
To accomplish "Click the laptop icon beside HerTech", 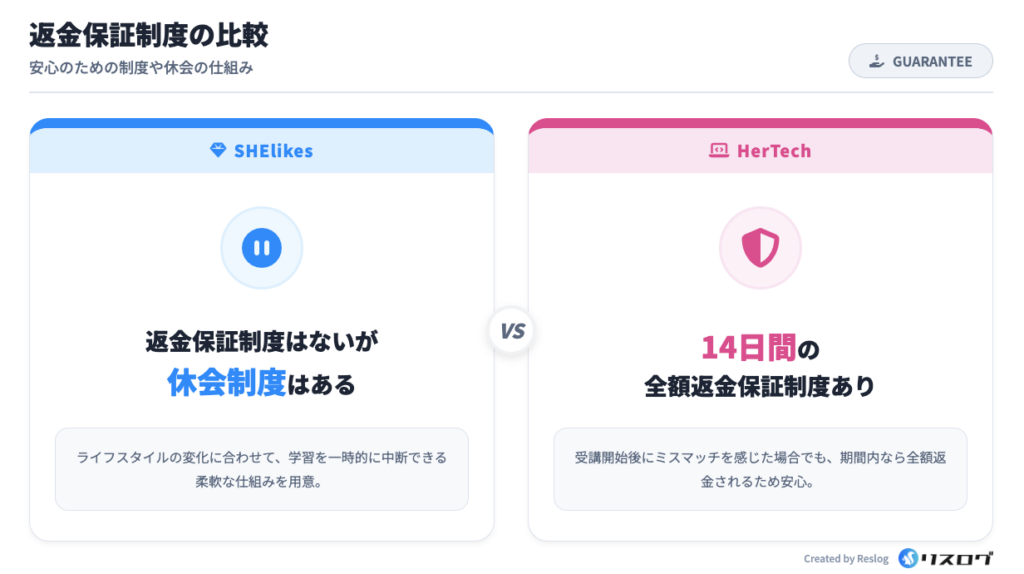I will click(717, 151).
